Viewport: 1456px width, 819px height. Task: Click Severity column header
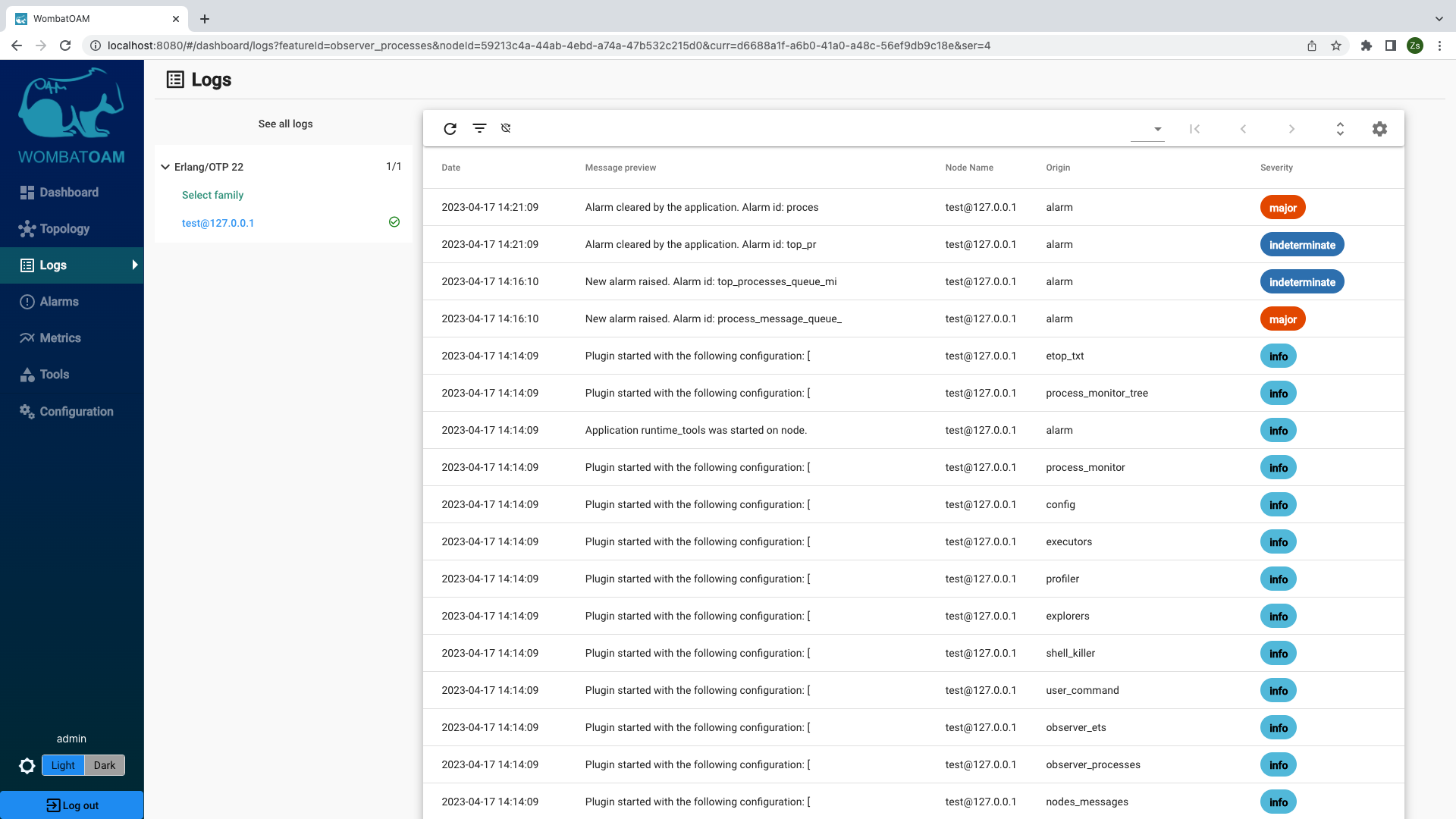tap(1276, 168)
